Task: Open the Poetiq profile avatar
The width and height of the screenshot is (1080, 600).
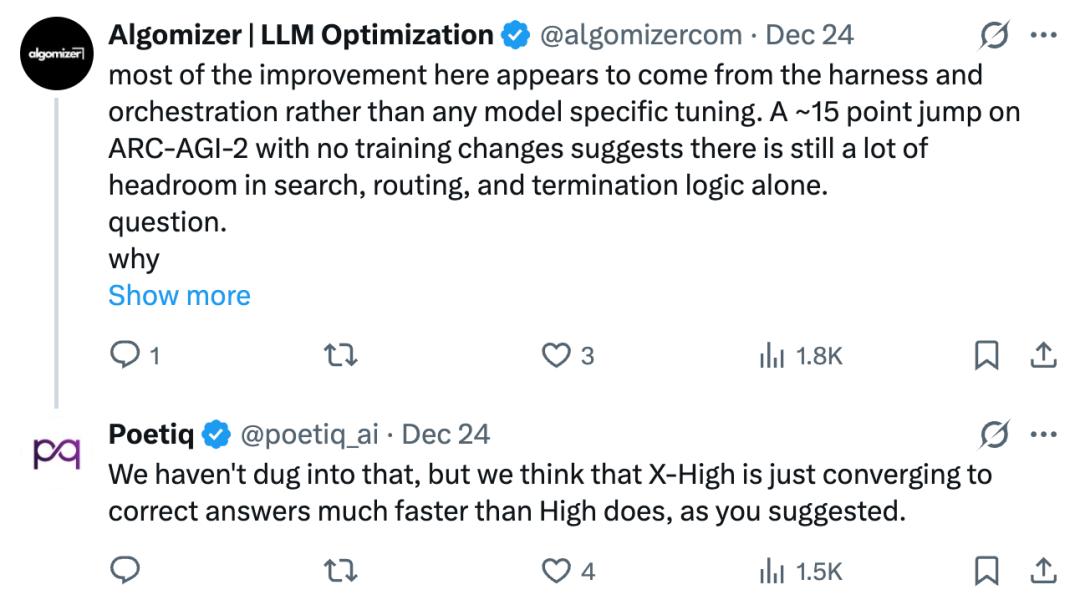Action: 55,452
